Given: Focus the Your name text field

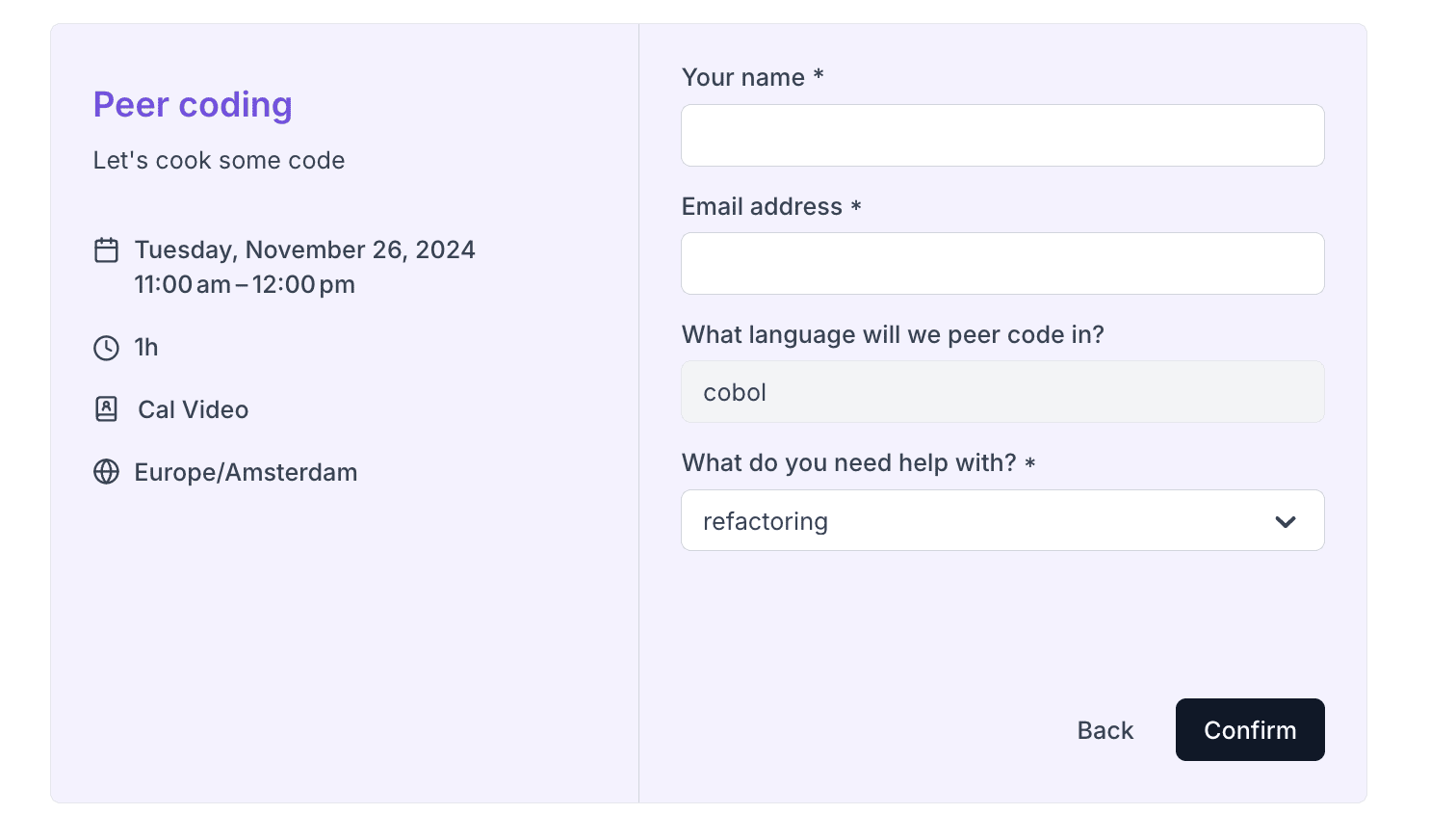Looking at the screenshot, I should (1001, 136).
